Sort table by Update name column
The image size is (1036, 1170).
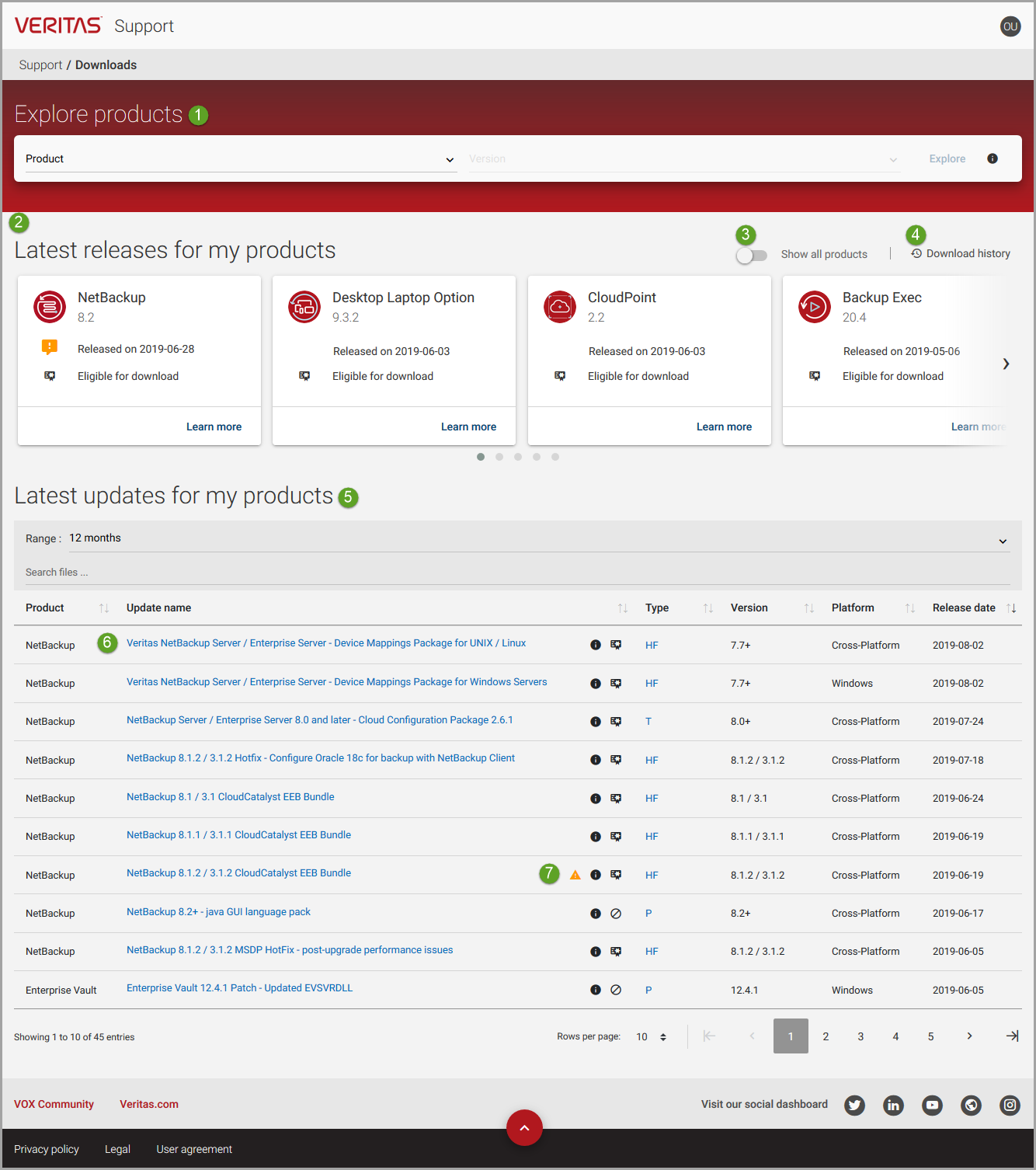623,608
